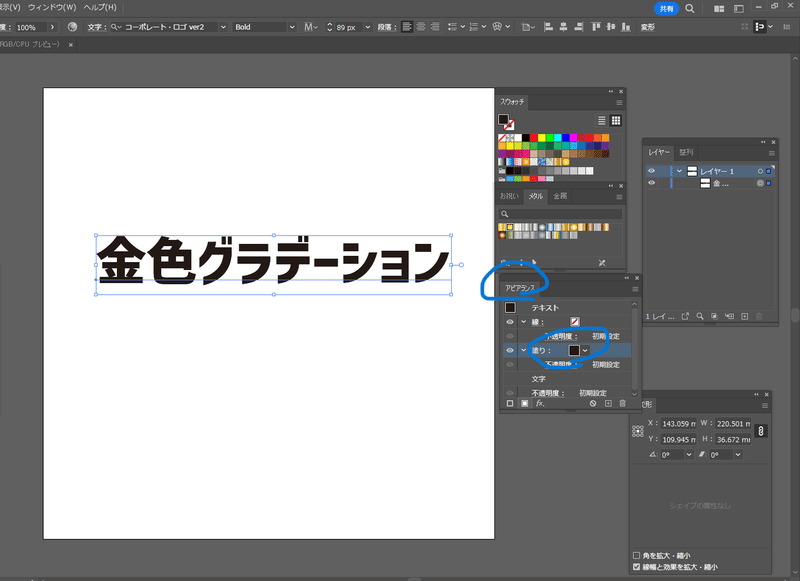The image size is (800, 581).
Task: Select the アピアランス panel tab
Action: (520, 289)
